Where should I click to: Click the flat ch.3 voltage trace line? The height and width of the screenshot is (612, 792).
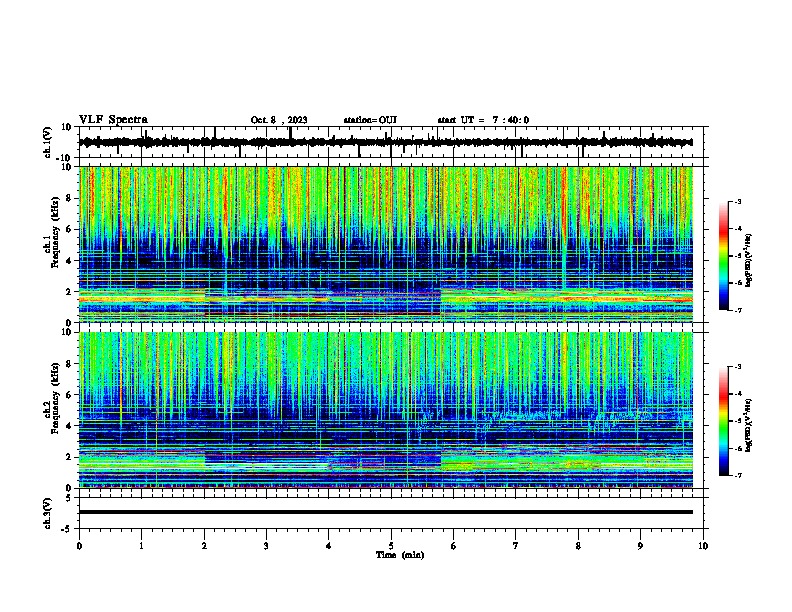tap(386, 512)
